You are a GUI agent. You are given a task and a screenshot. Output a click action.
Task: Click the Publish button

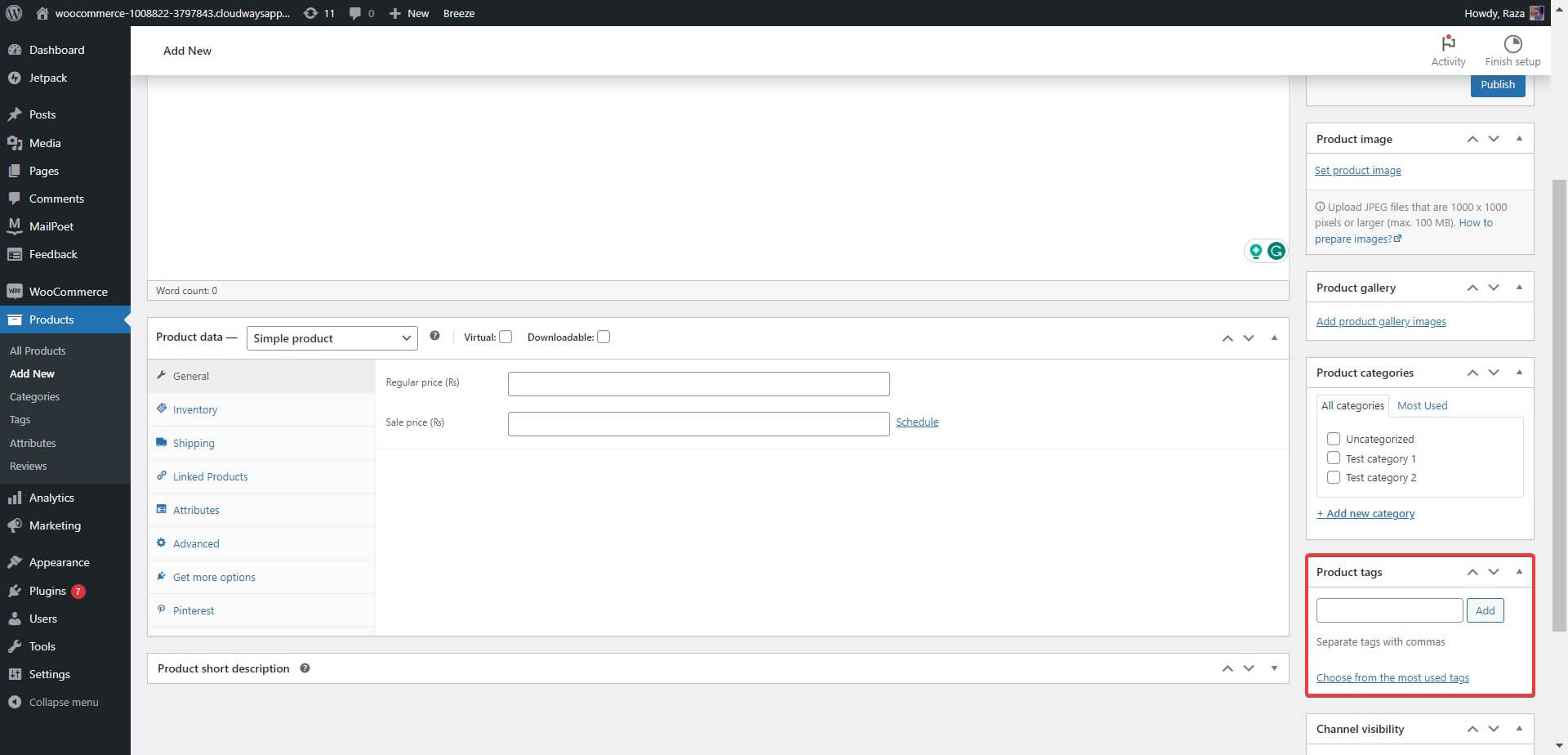1498,85
